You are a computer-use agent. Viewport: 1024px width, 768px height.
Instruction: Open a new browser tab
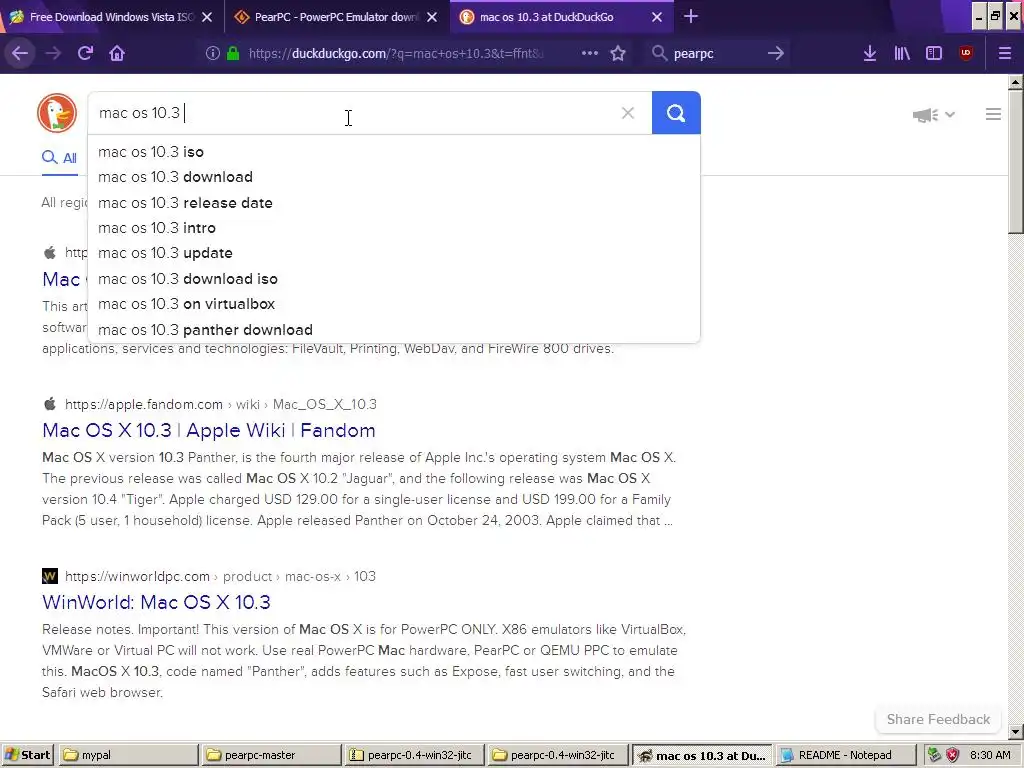690,17
